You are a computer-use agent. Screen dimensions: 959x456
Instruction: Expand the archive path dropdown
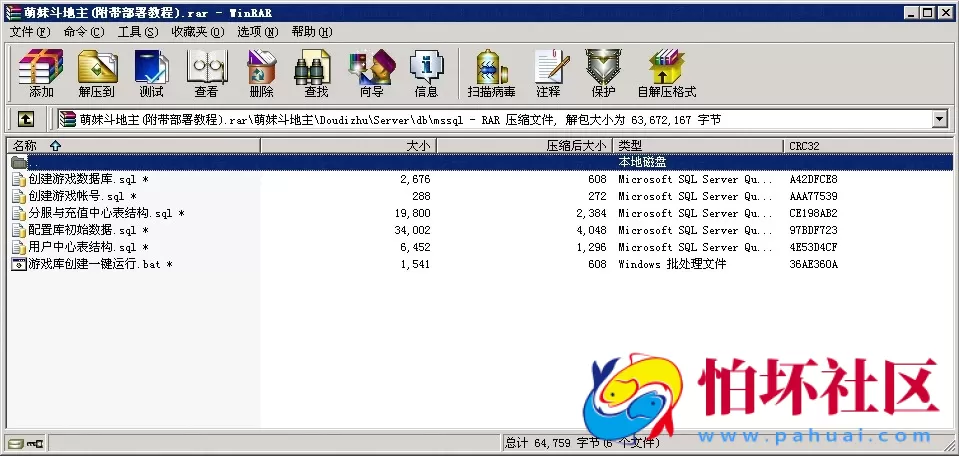coord(939,119)
